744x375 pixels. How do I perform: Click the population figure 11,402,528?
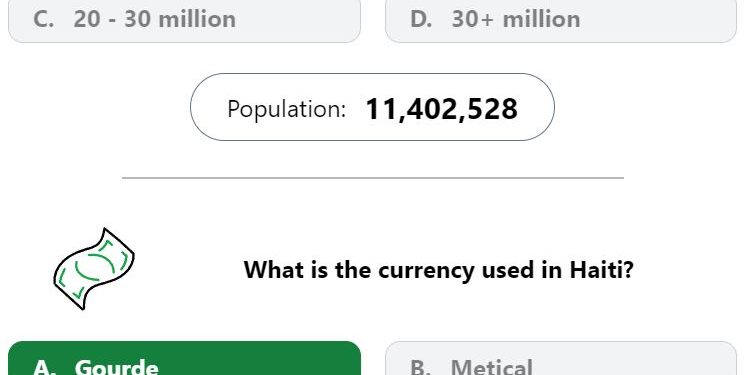tap(441, 109)
